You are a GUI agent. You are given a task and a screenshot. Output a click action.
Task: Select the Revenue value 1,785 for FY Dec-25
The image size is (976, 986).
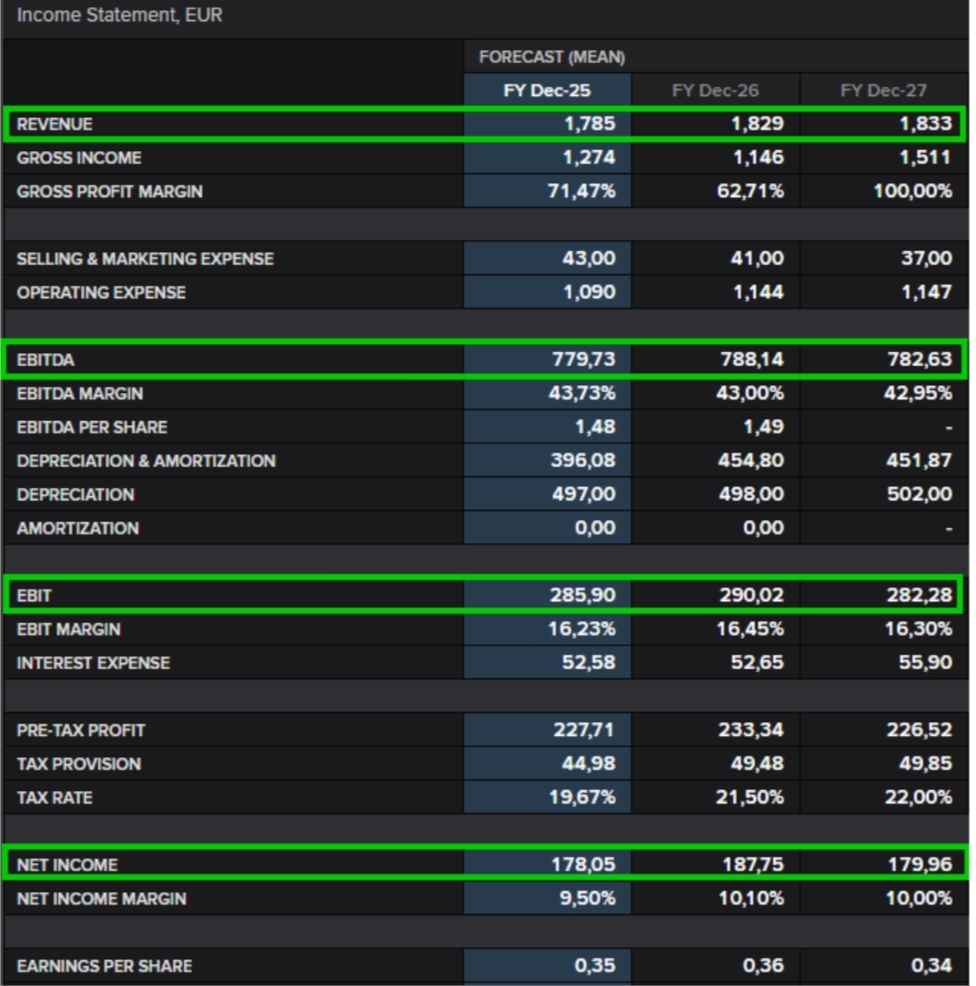[590, 124]
